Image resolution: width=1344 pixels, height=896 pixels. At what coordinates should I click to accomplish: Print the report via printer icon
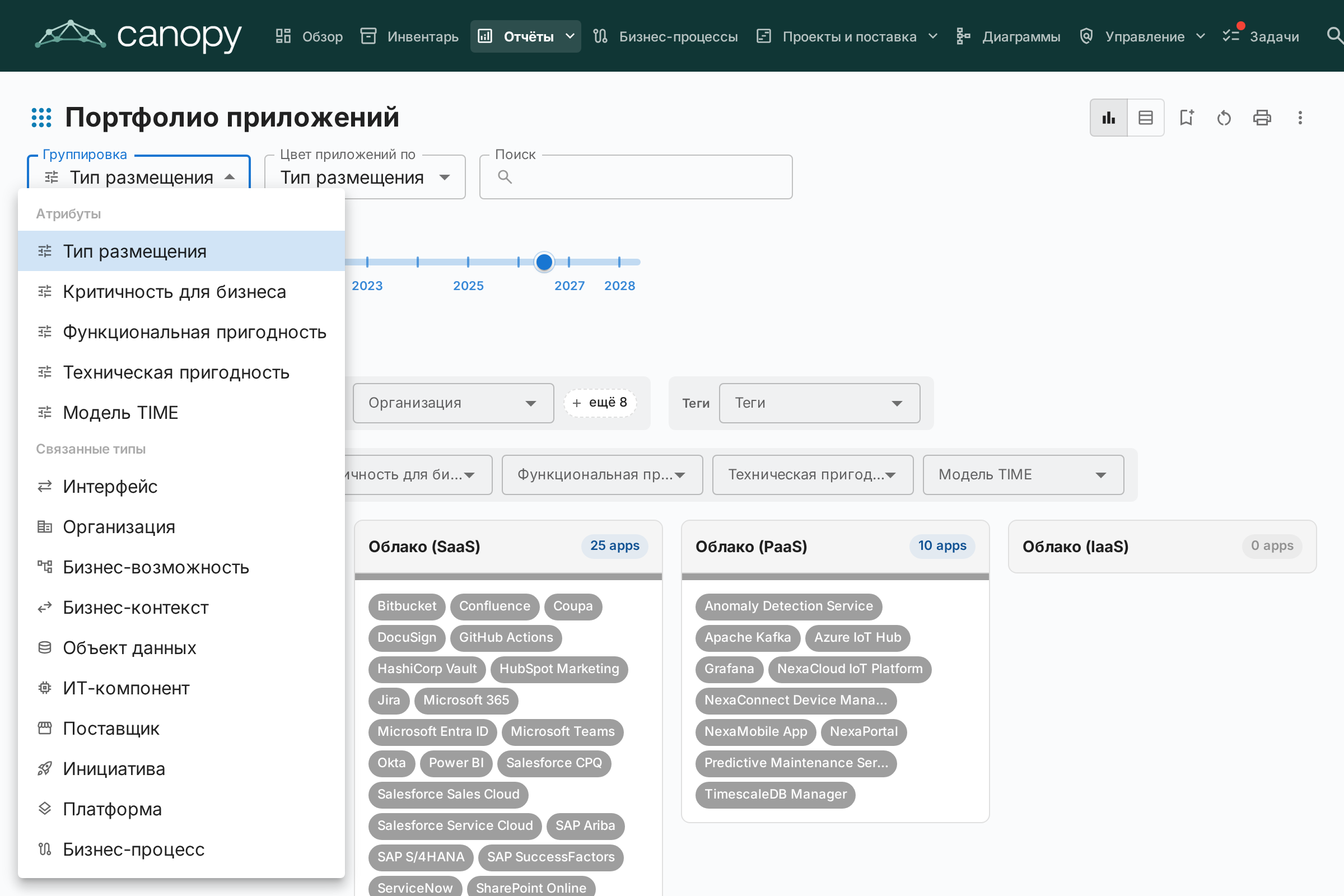pyautogui.click(x=1262, y=118)
